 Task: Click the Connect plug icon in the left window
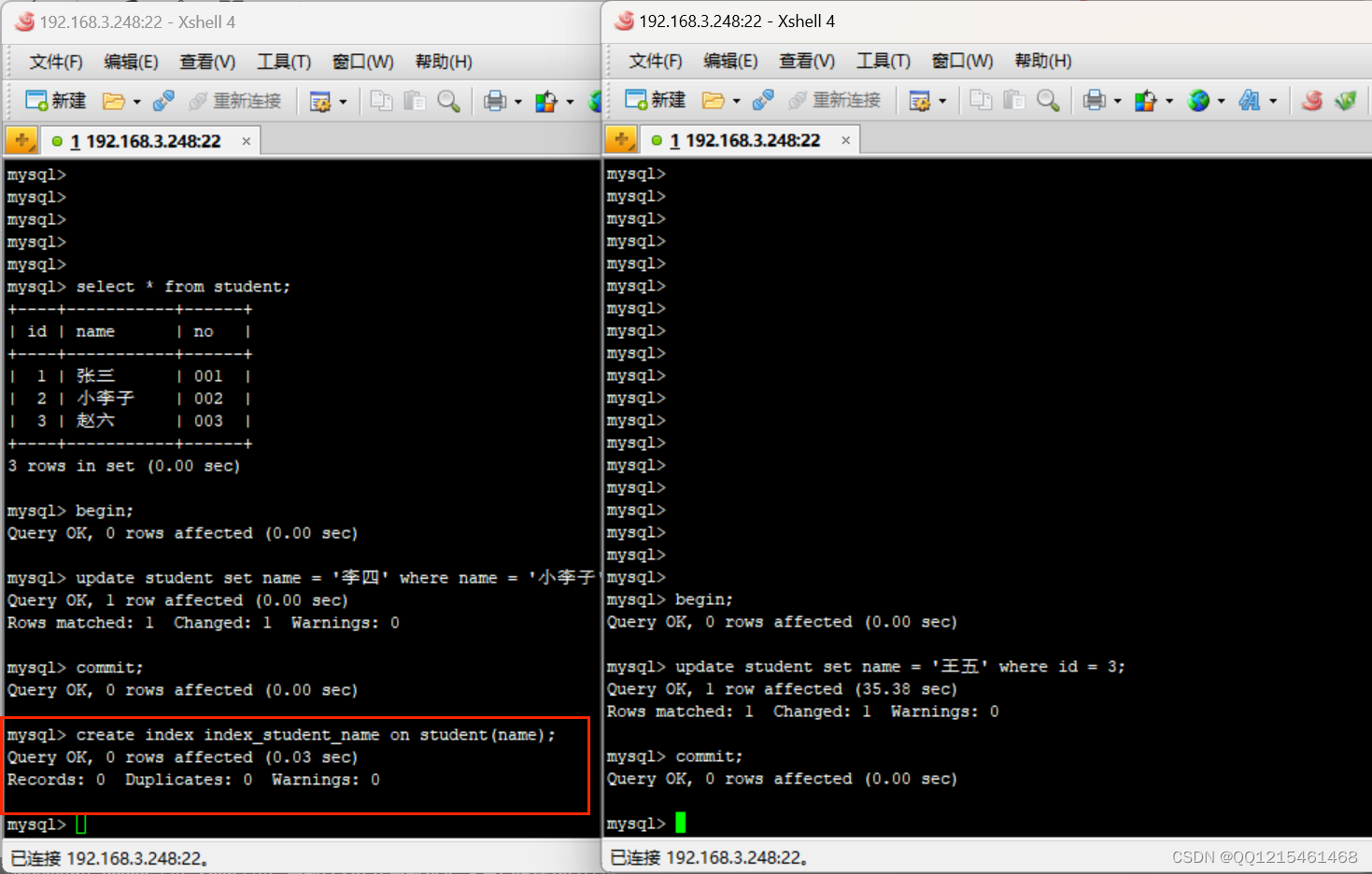[163, 101]
